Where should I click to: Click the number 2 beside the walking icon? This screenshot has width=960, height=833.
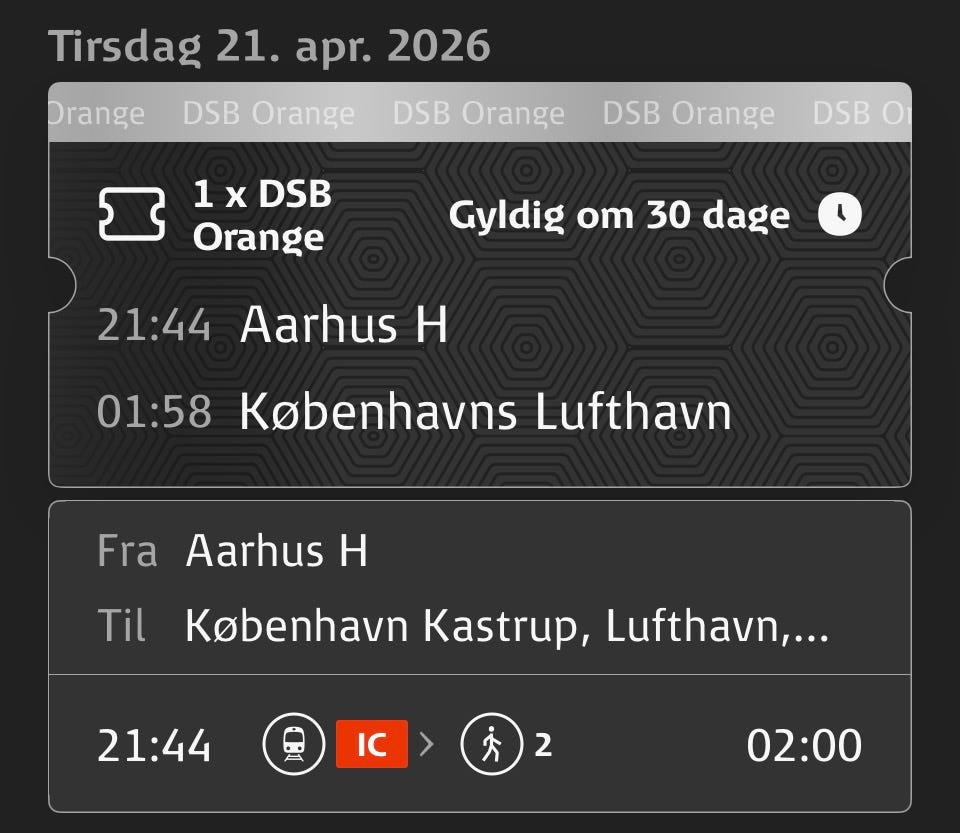tap(543, 745)
